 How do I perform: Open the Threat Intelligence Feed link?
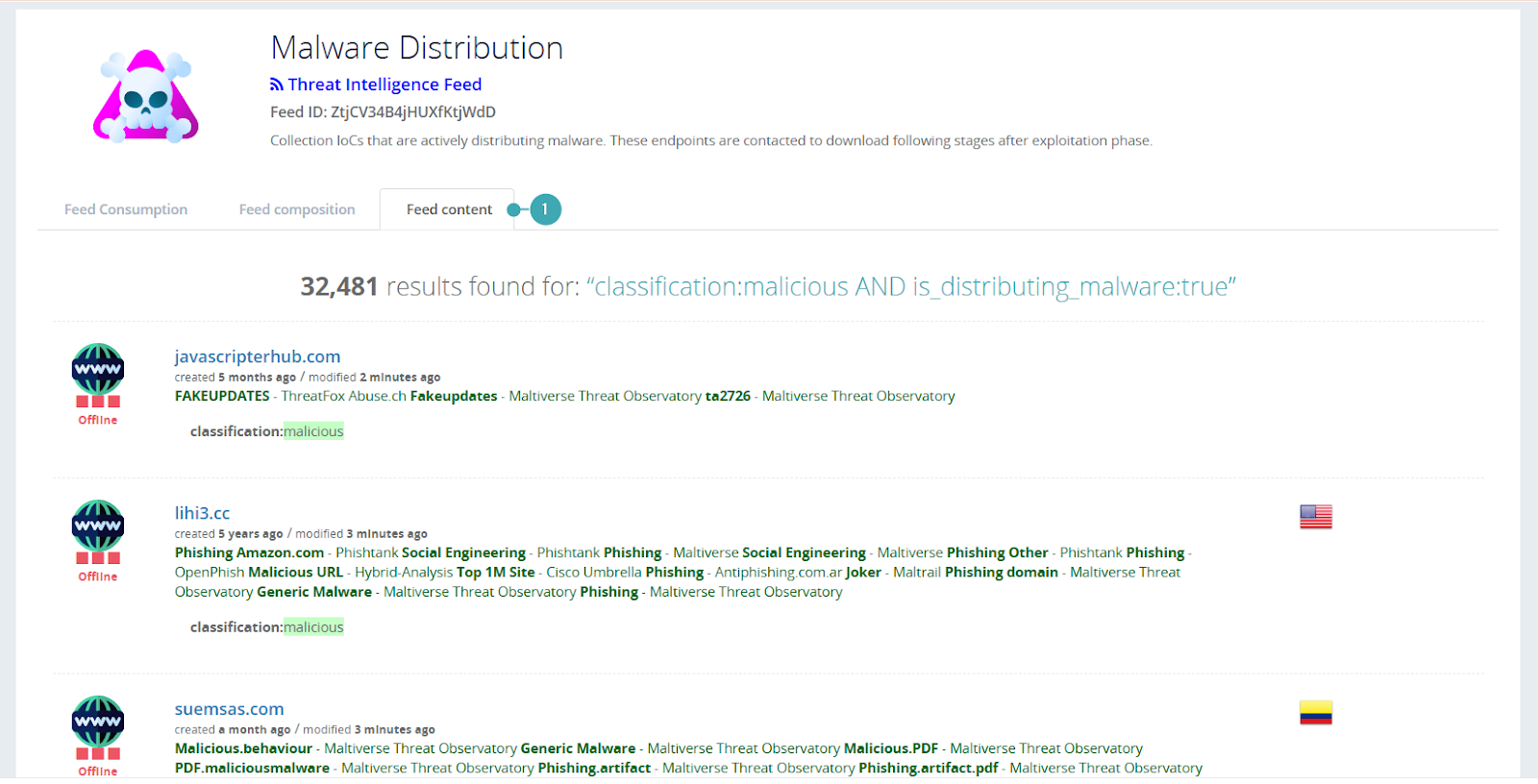(384, 85)
